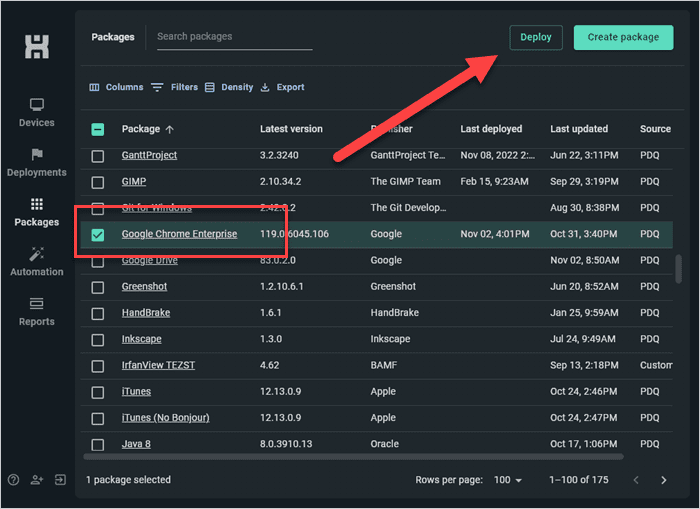Open the Deployments flag icon
Viewport: 700px width, 509px height.
click(x=37, y=154)
